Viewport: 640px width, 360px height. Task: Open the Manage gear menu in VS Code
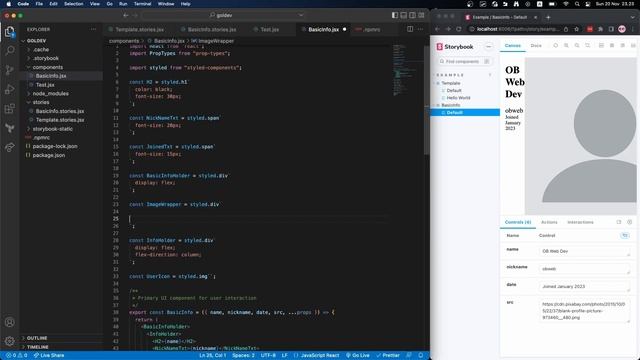click(x=9, y=341)
